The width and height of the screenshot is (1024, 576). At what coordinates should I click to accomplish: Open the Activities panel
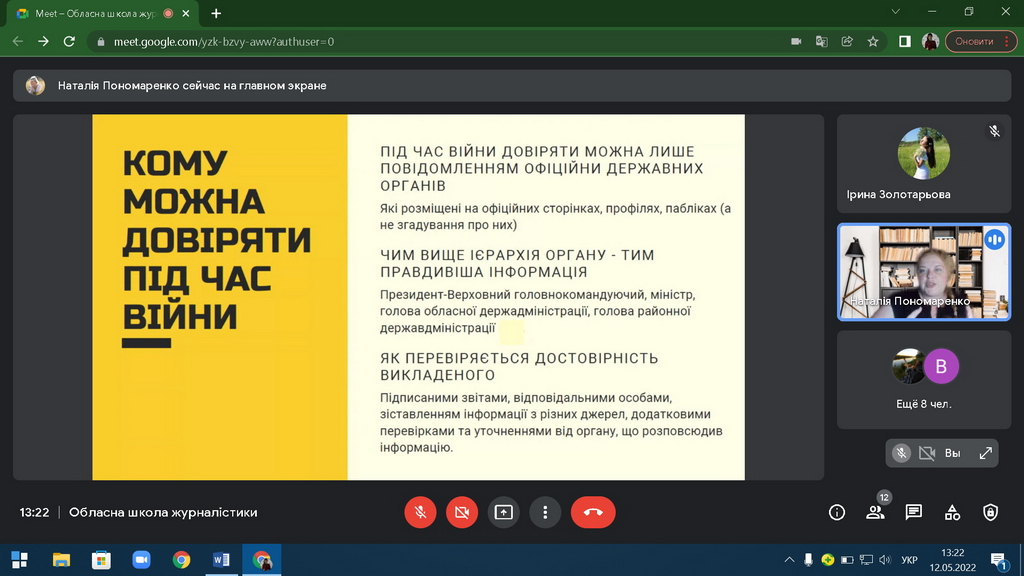tap(952, 512)
